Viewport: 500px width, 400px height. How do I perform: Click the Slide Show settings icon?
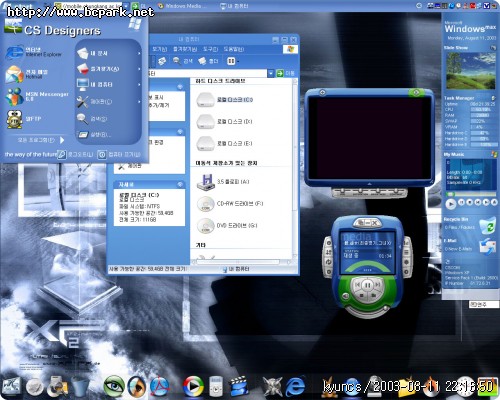pos(493,48)
